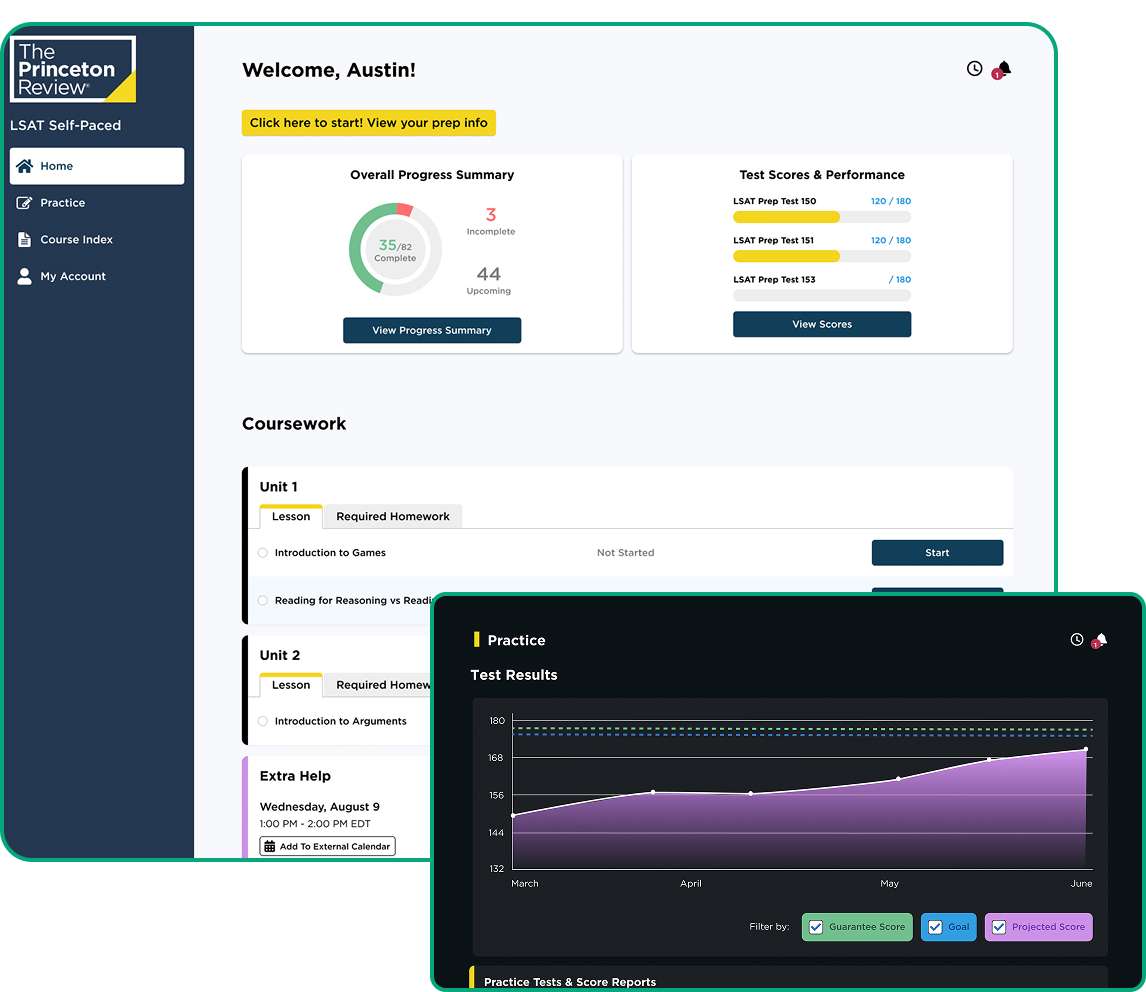Toggle the Guarantee Score filter checkbox
This screenshot has width=1146, height=992.
(816, 927)
